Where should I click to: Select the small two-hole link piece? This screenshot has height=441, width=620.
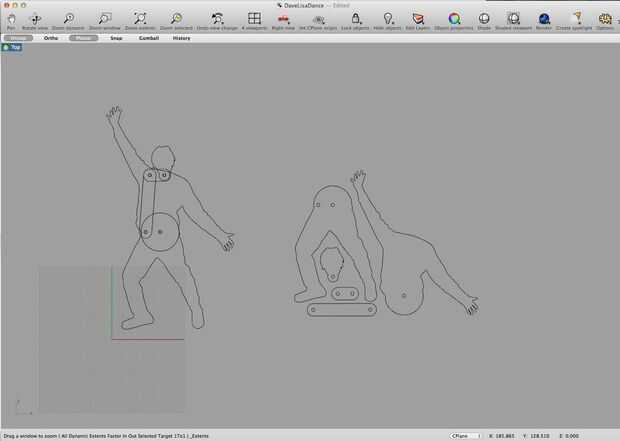click(345, 293)
